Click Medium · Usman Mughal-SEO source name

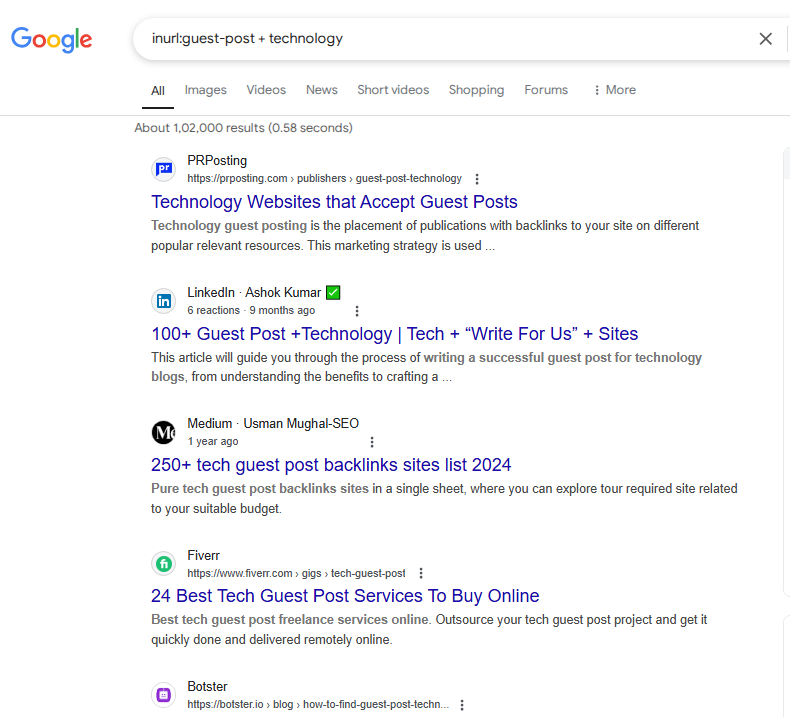[x=273, y=423]
